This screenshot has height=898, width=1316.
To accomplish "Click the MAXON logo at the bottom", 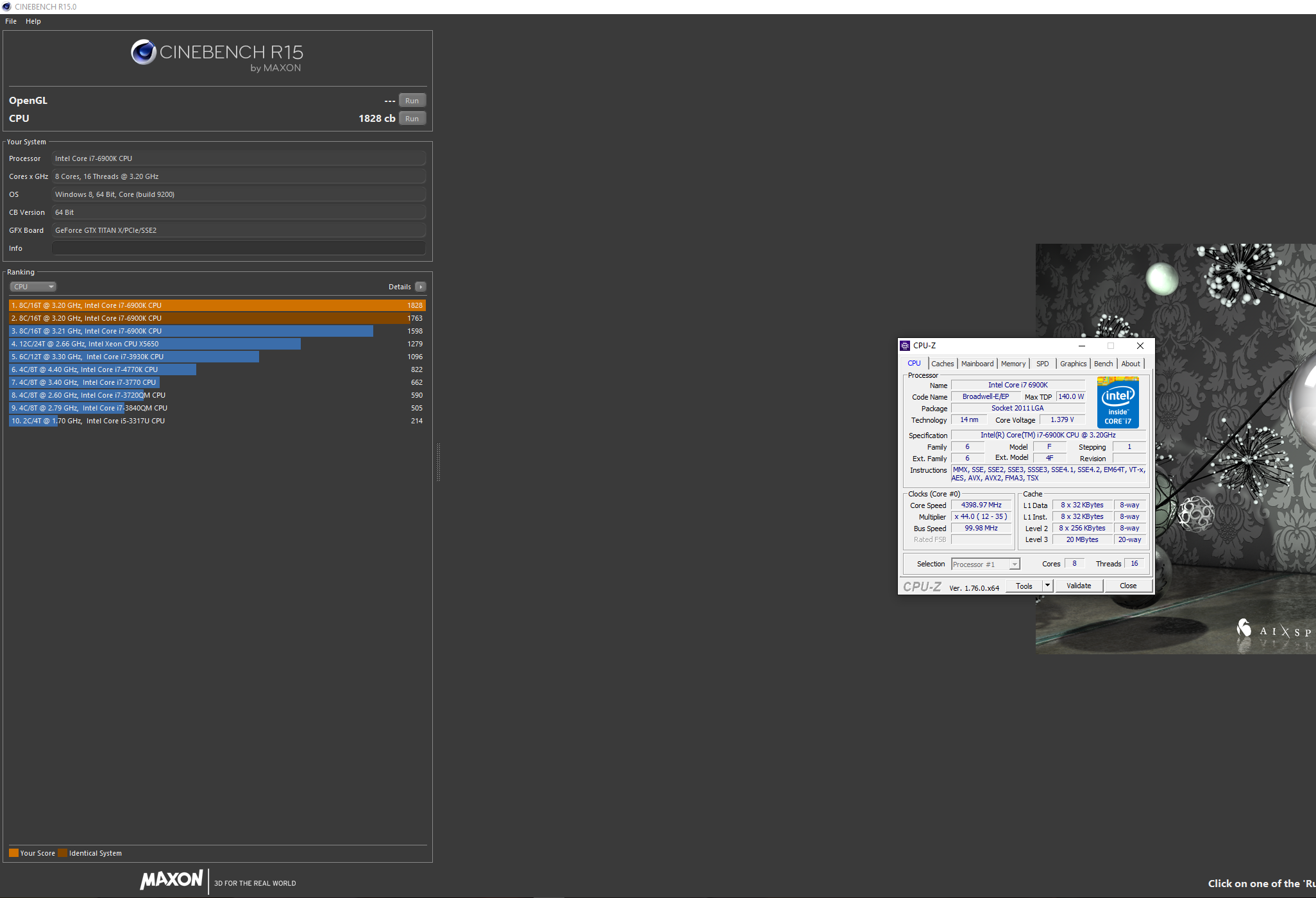I will pos(172,879).
